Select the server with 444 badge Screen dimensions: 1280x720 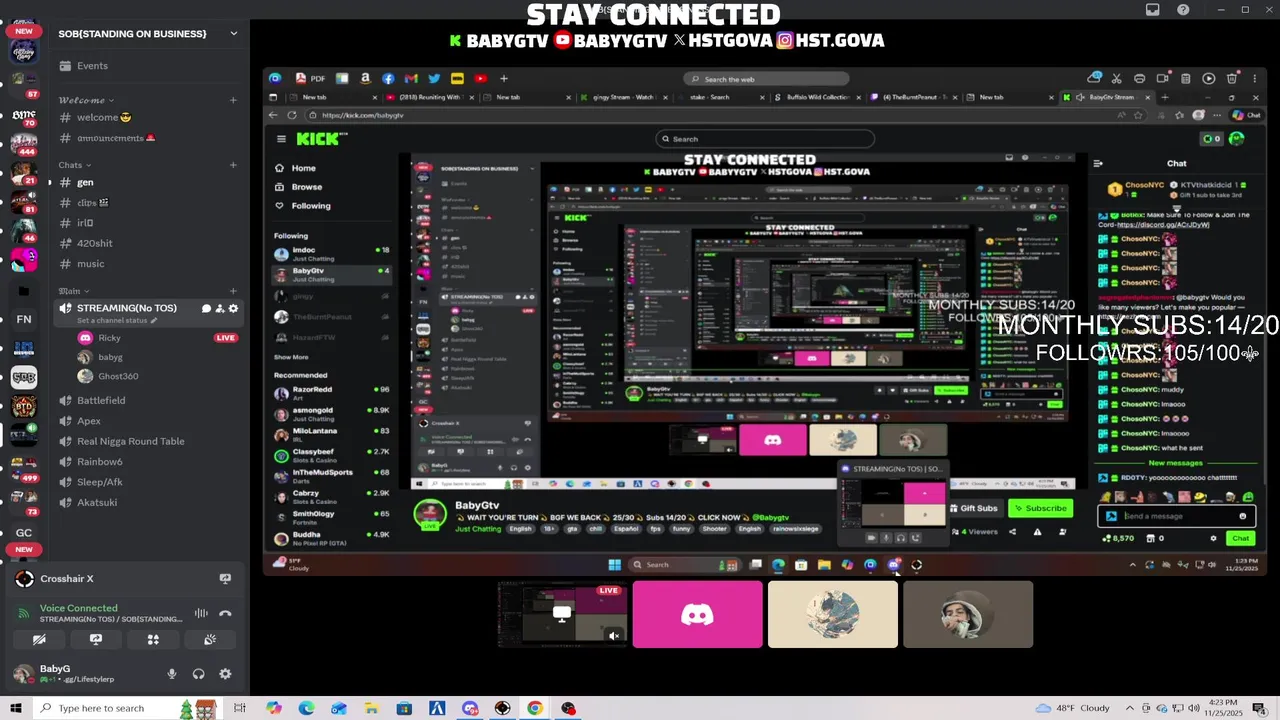click(x=24, y=145)
